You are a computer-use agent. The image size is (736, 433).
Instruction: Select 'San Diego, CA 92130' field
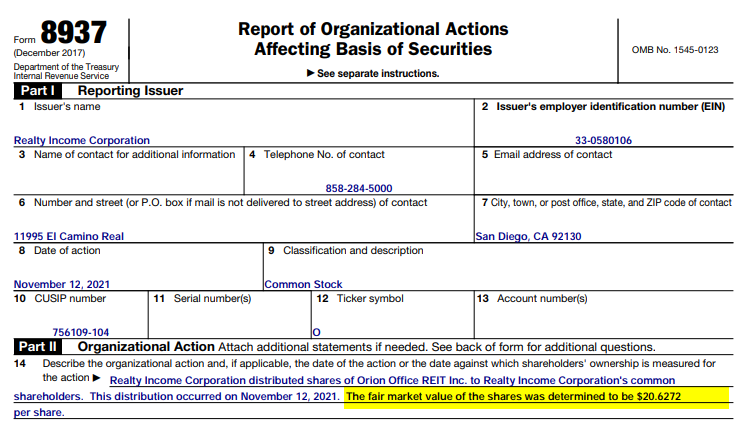click(528, 236)
